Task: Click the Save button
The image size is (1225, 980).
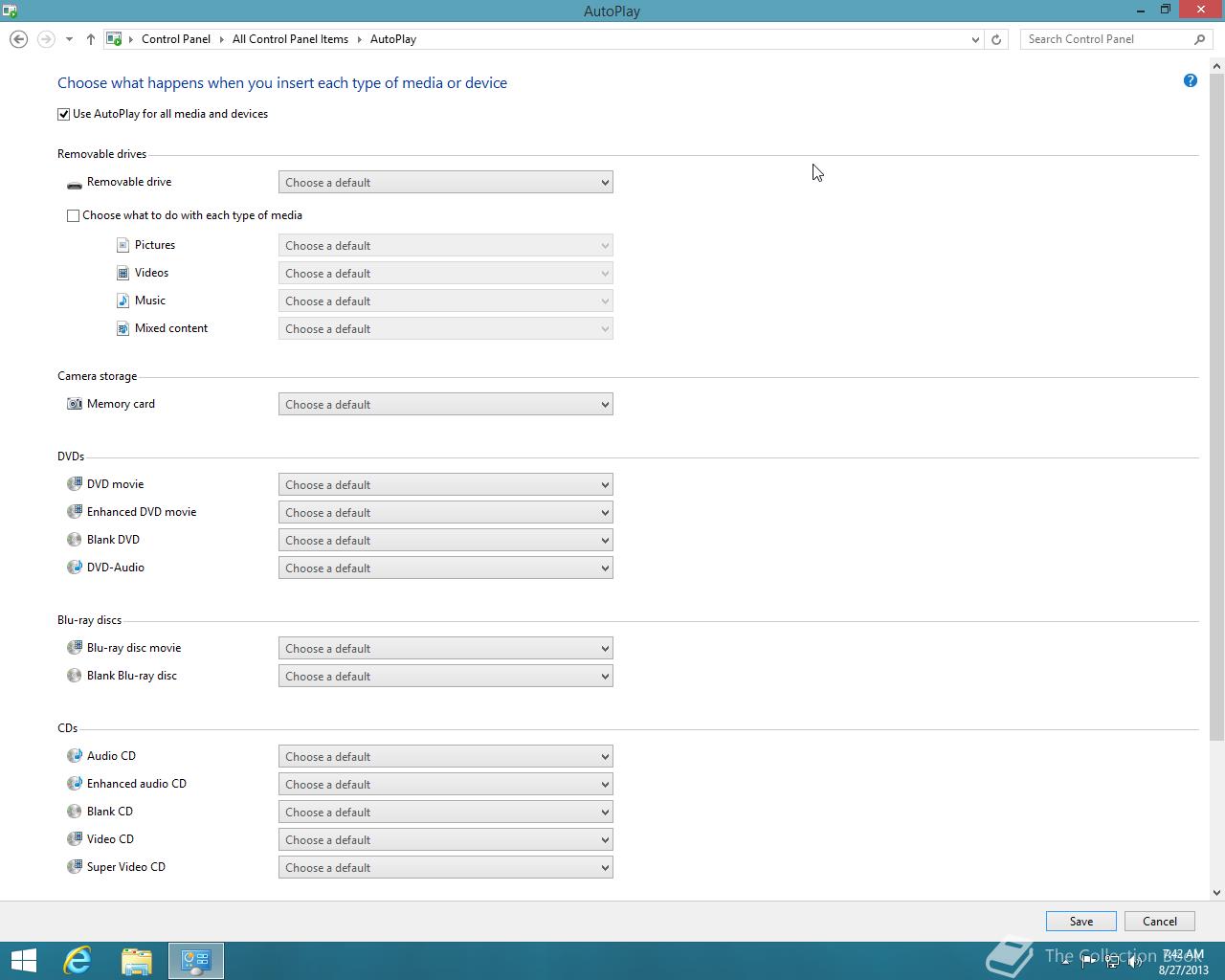Action: coord(1081,921)
